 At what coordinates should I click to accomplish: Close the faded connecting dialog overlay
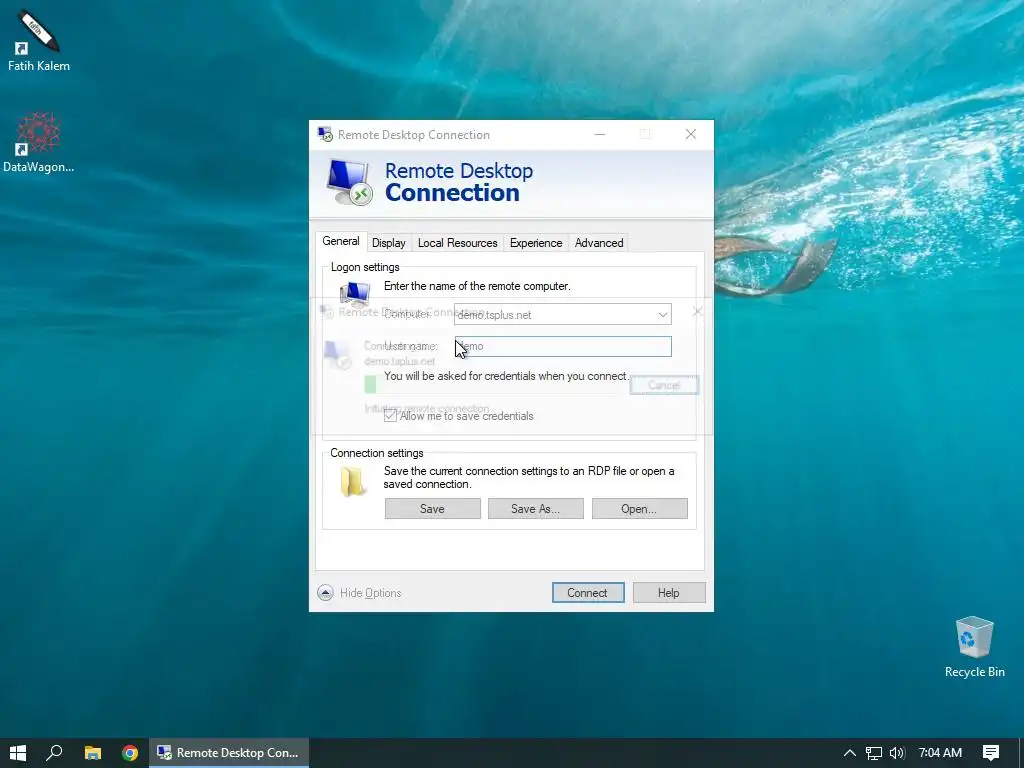point(697,312)
